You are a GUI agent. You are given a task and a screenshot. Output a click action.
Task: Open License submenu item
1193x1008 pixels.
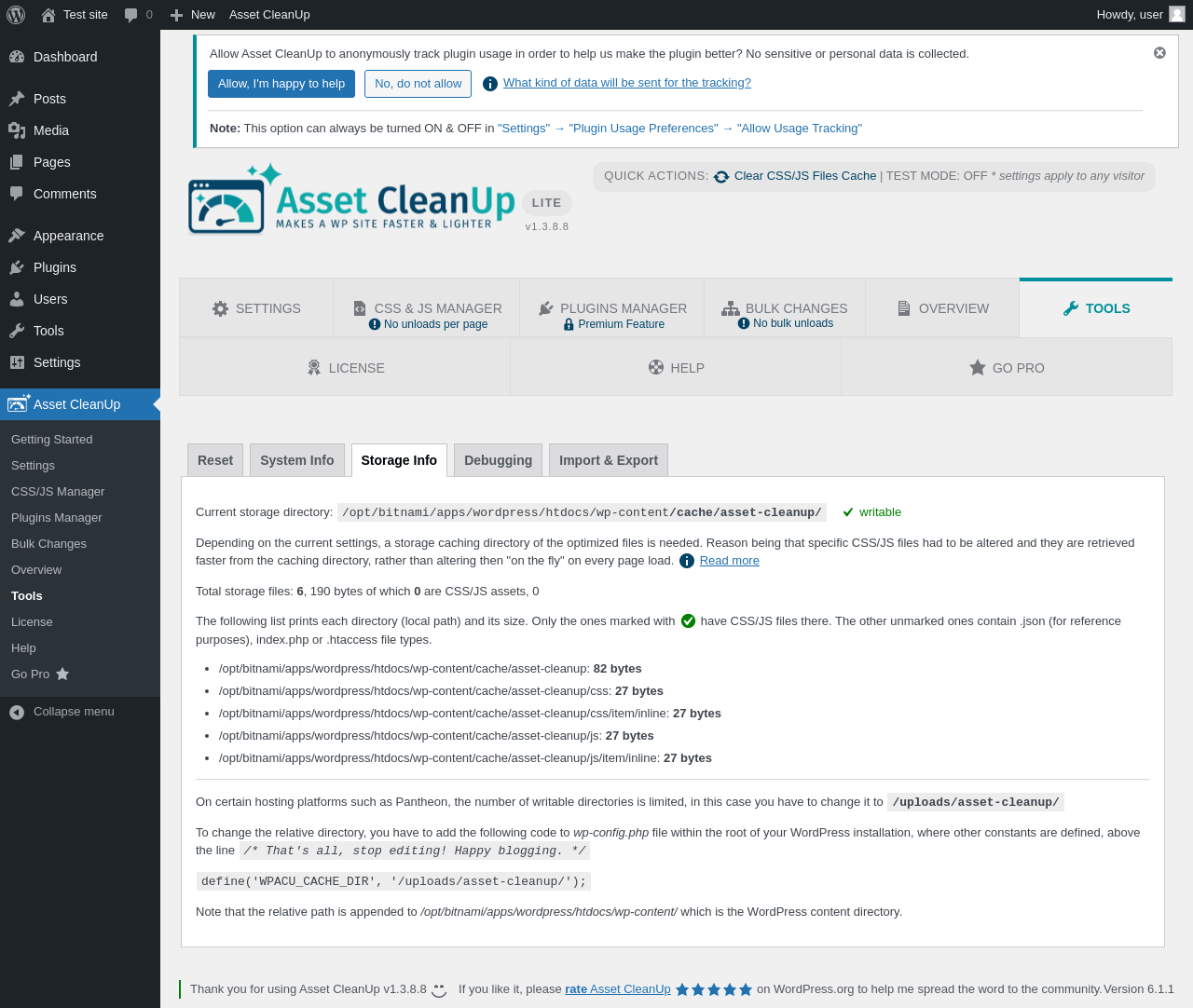tap(80, 622)
